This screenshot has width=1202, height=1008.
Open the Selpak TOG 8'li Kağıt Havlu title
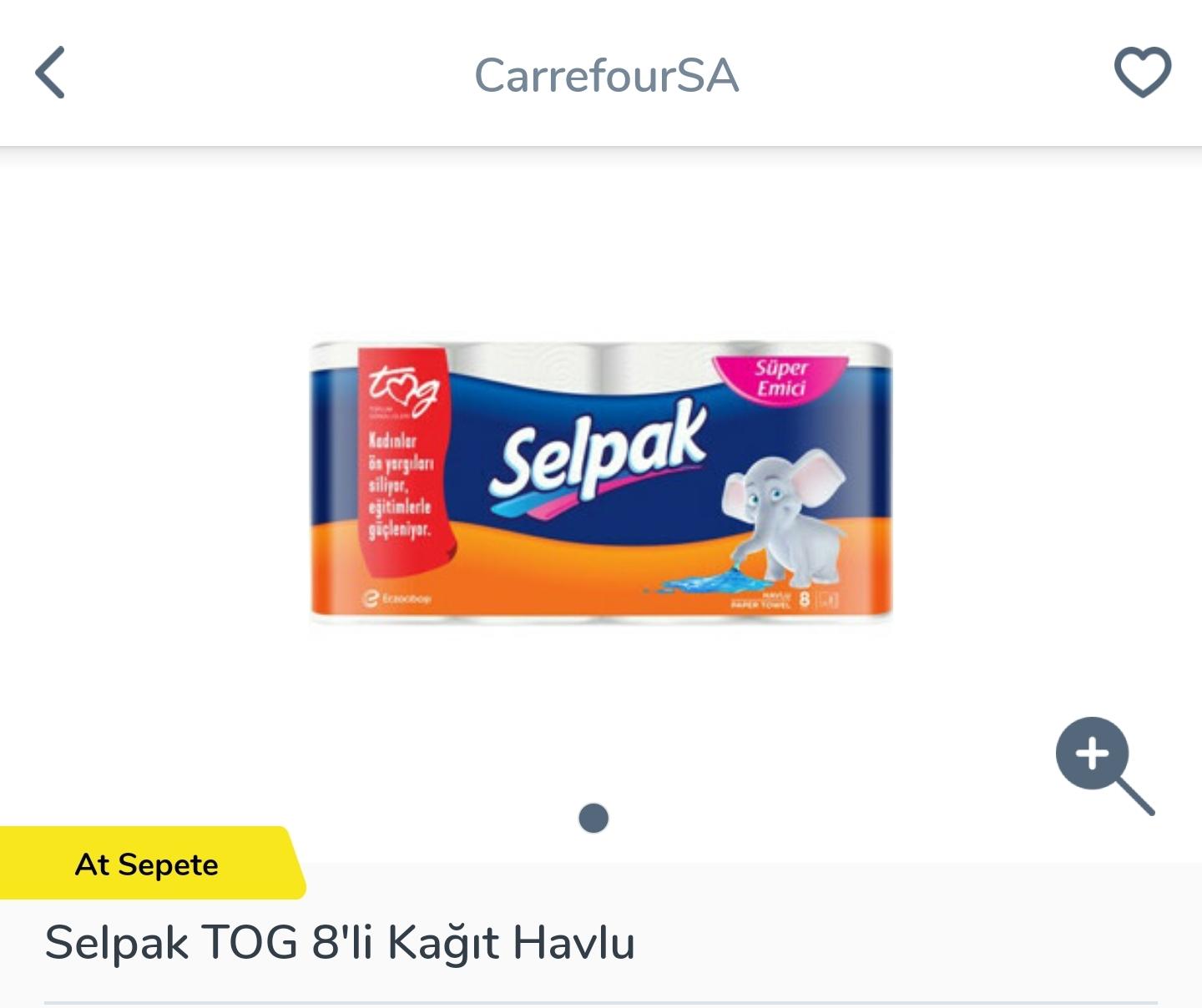point(340,943)
